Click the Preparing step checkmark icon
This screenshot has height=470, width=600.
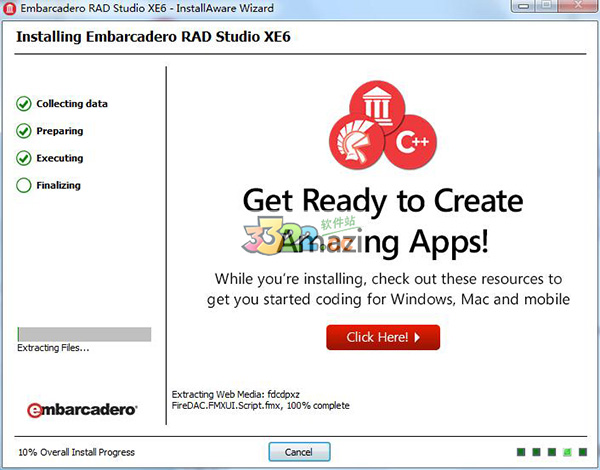[24, 131]
